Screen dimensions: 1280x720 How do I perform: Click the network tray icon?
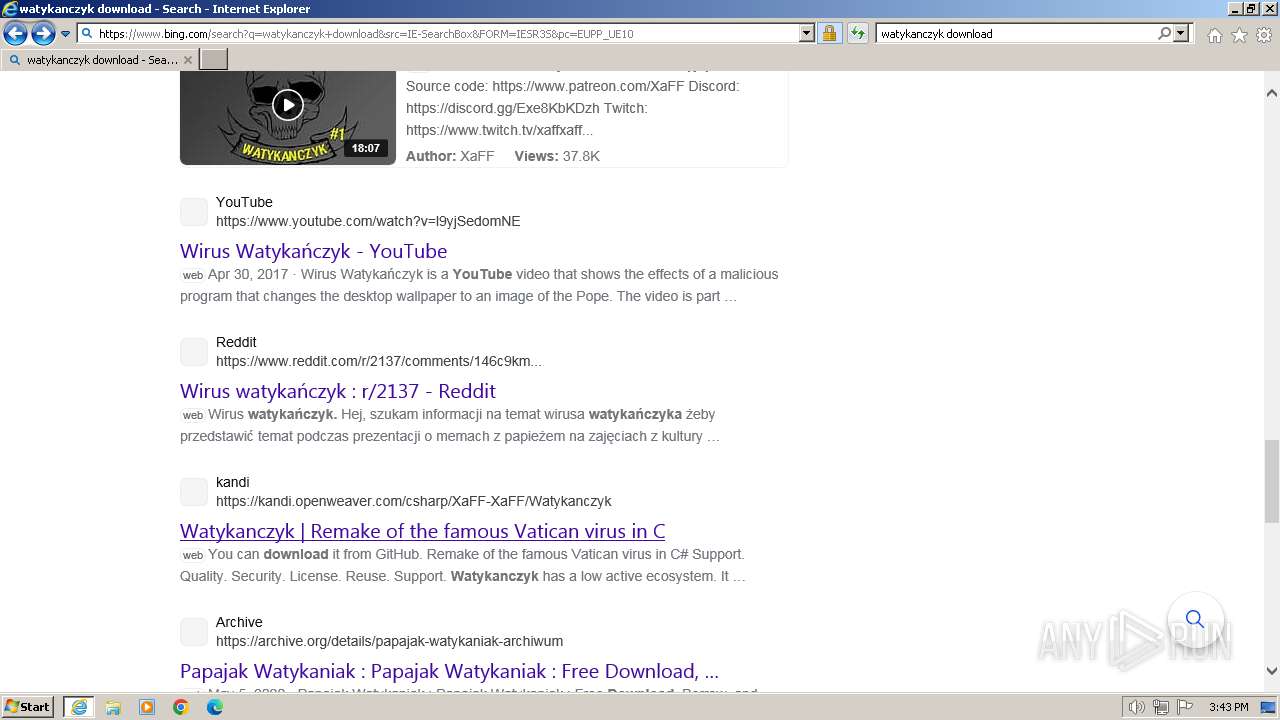[x=1161, y=707]
